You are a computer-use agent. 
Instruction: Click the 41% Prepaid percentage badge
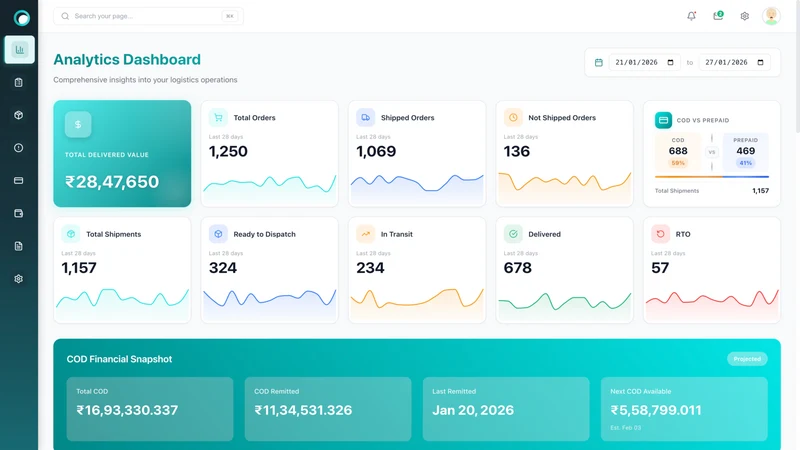(x=745, y=163)
